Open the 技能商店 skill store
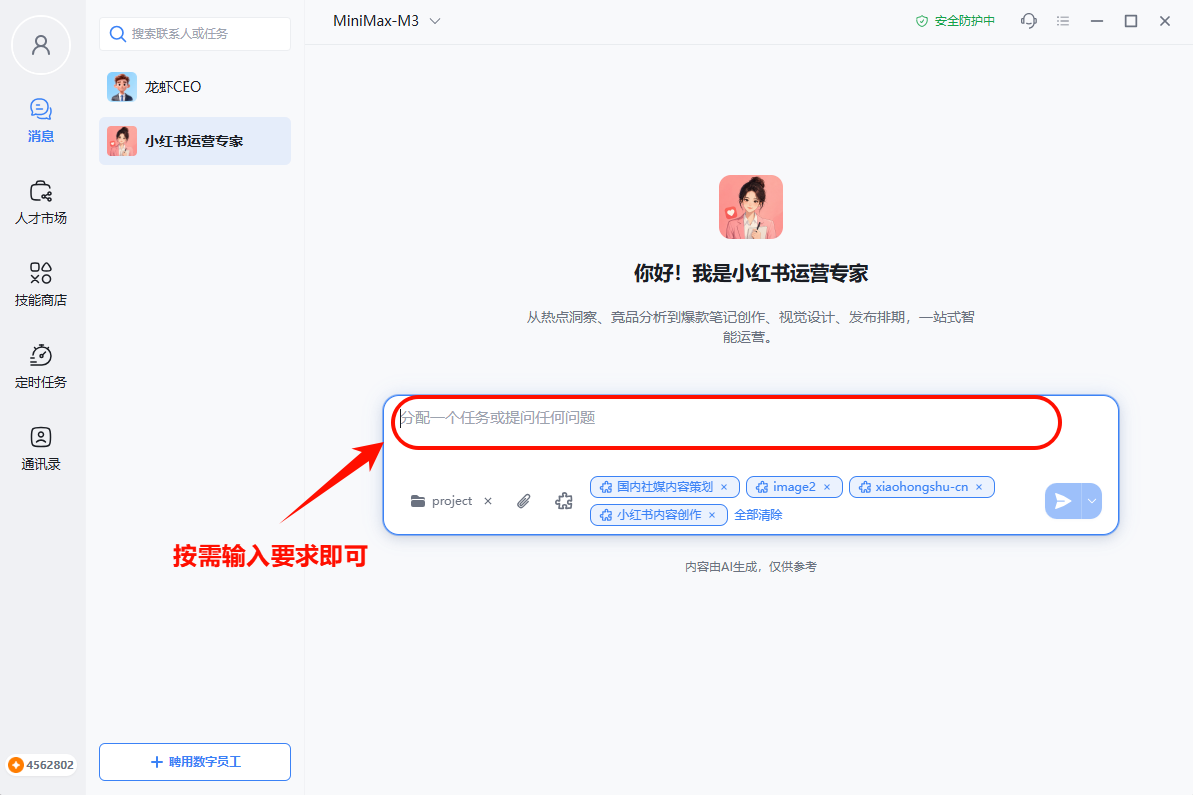The image size is (1193, 795). [x=41, y=285]
